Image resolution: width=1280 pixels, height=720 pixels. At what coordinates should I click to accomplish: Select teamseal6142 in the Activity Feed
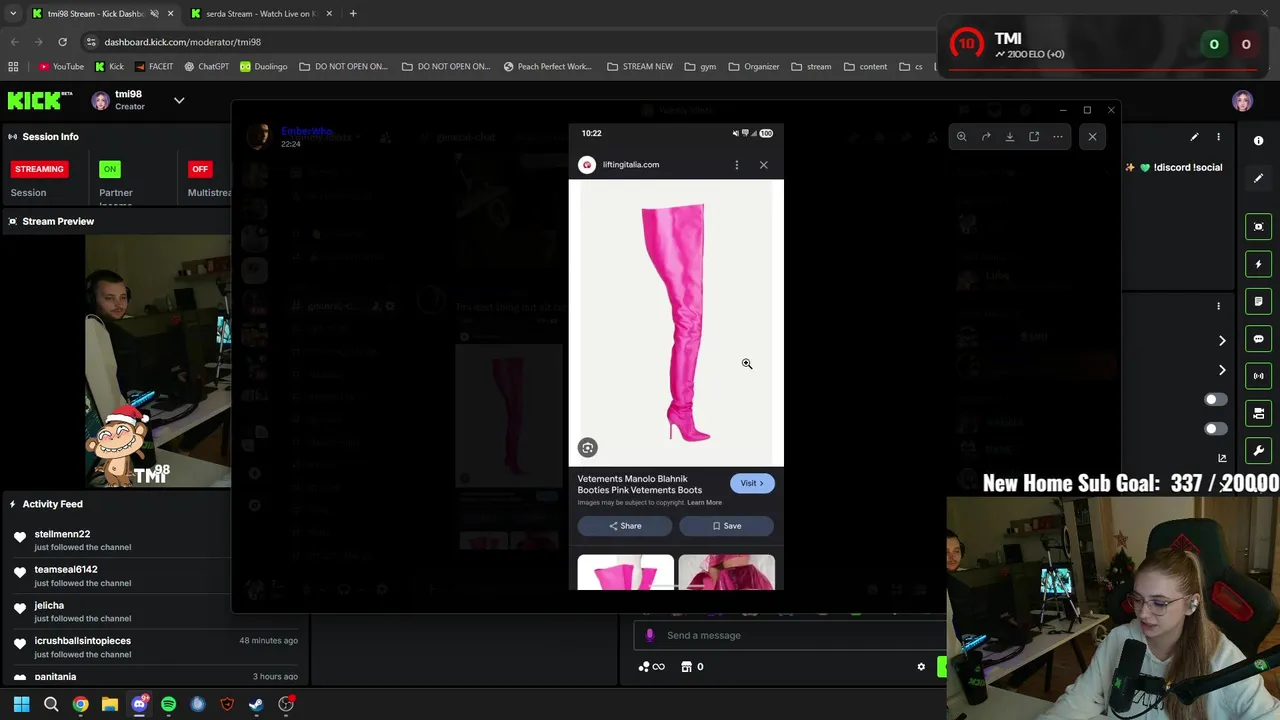66,569
